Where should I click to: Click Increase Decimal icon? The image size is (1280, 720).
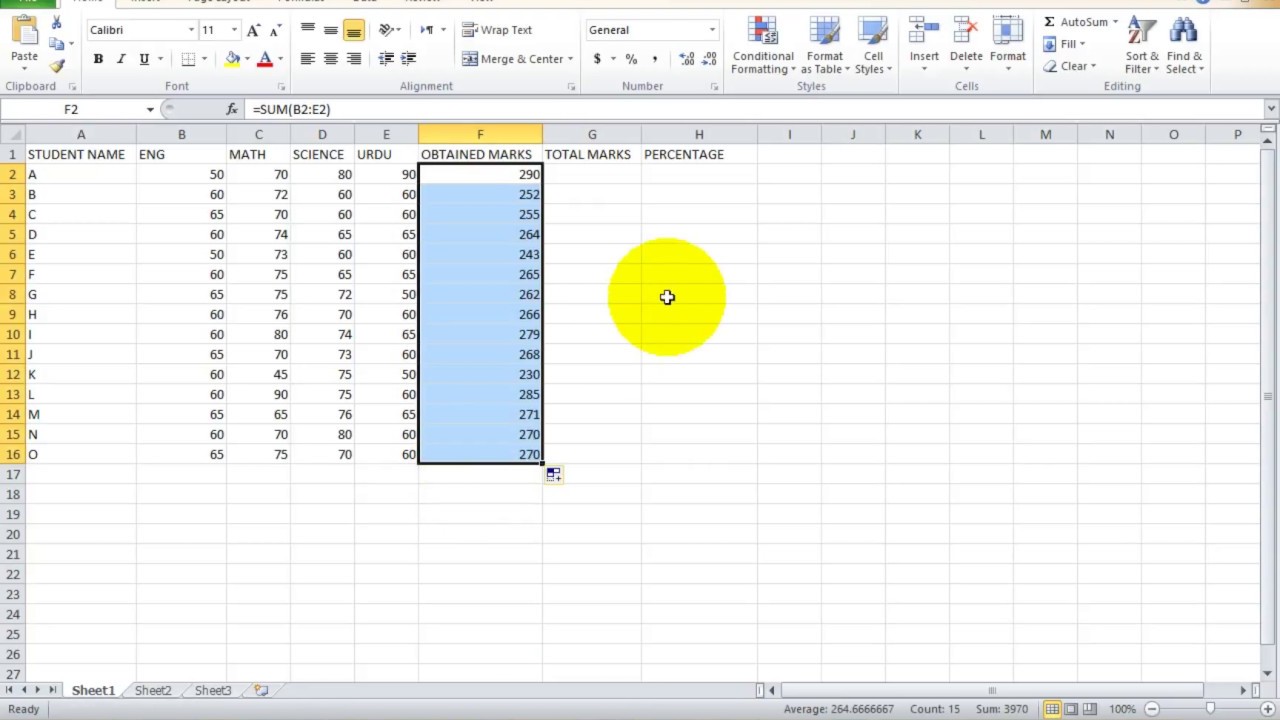(x=686, y=59)
